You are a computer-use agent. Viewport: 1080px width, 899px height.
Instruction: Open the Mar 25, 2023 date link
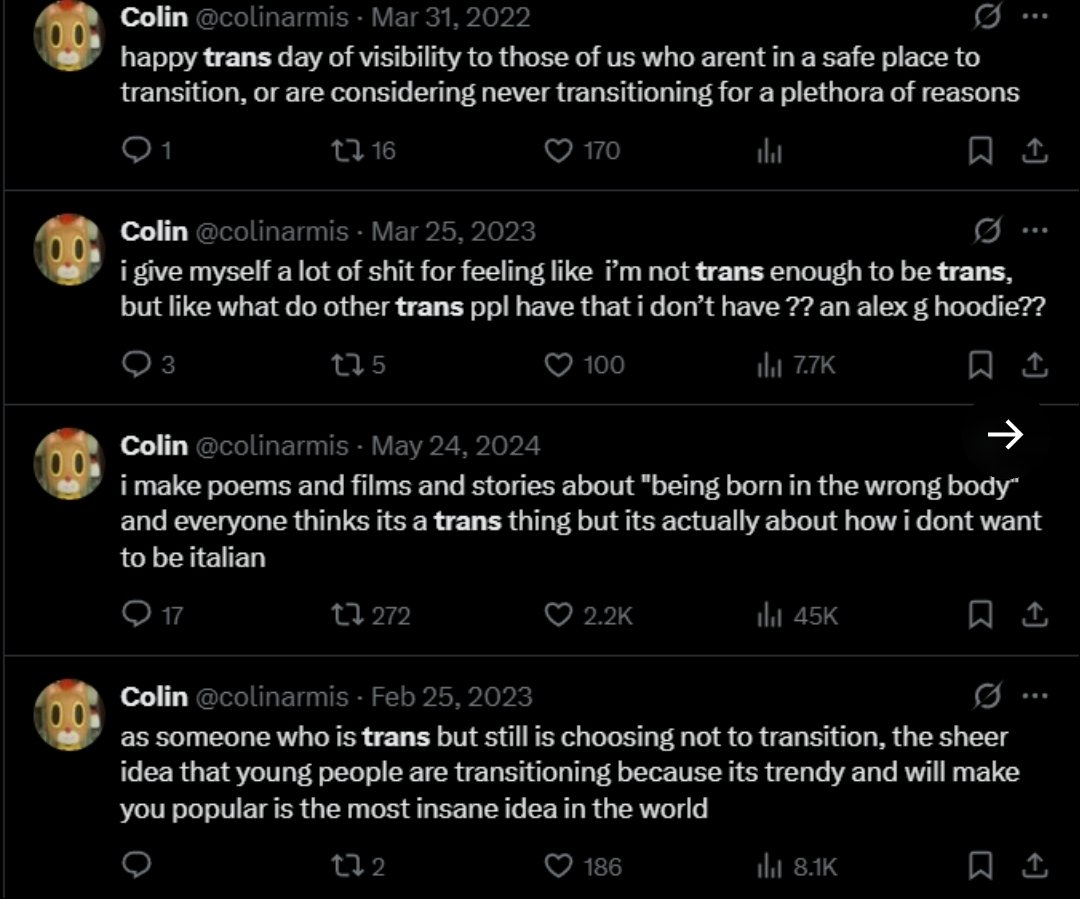(x=453, y=231)
